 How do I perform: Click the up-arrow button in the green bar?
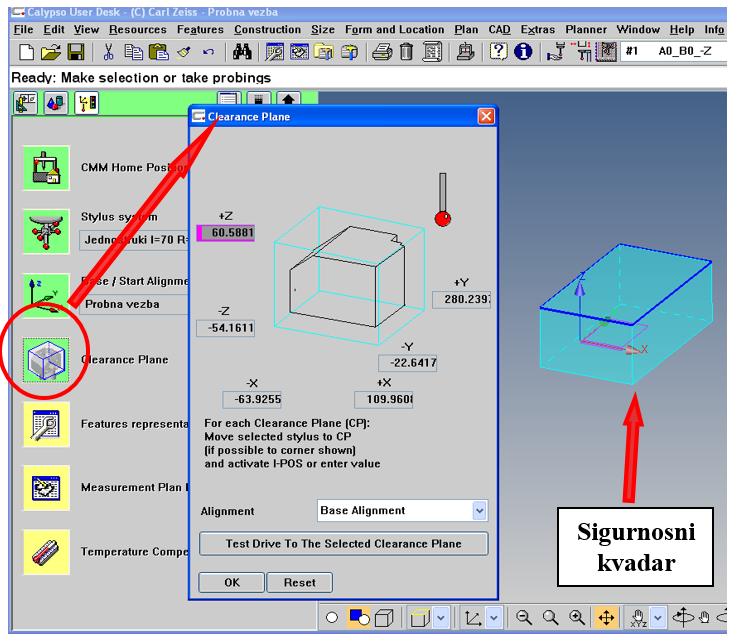tap(288, 99)
